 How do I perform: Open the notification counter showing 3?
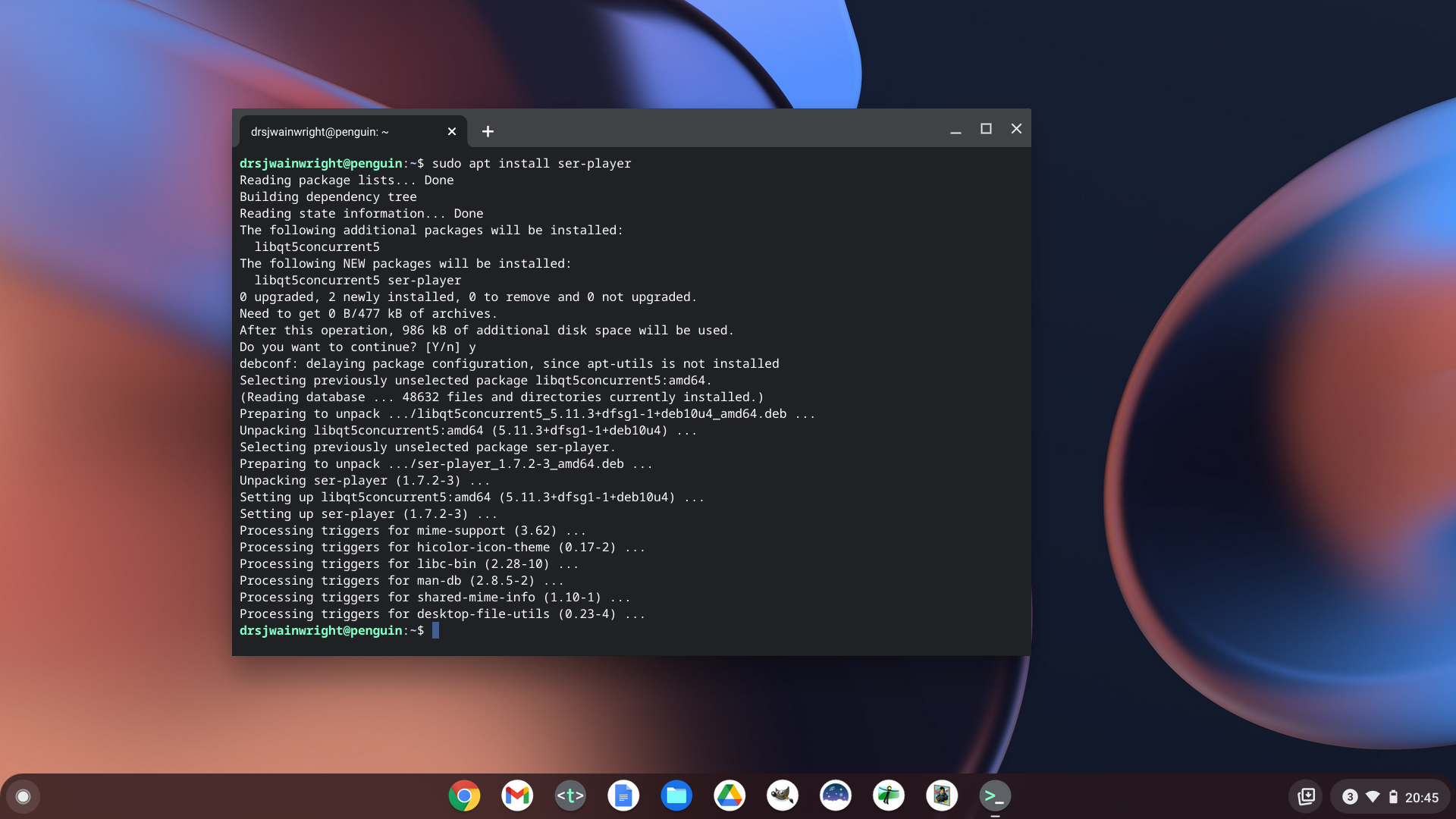pyautogui.click(x=1351, y=795)
